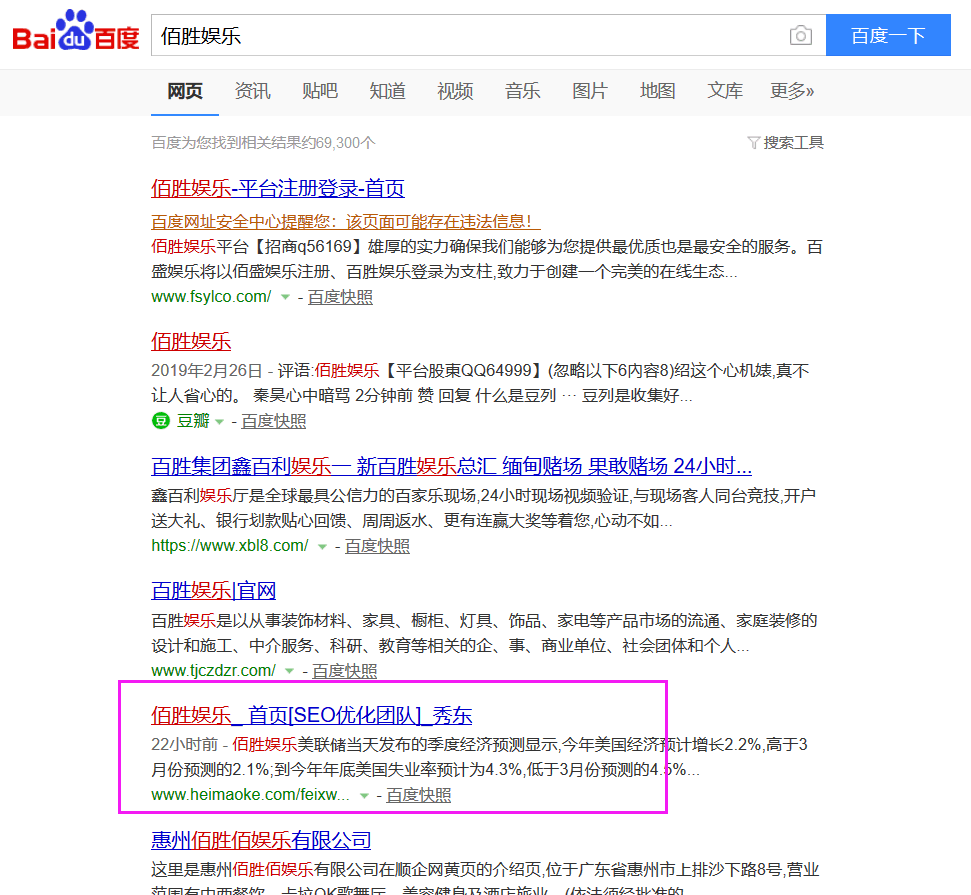Expand dropdown arrow next to www.heimaoke.com
This screenshot has width=971, height=895.
tap(364, 795)
